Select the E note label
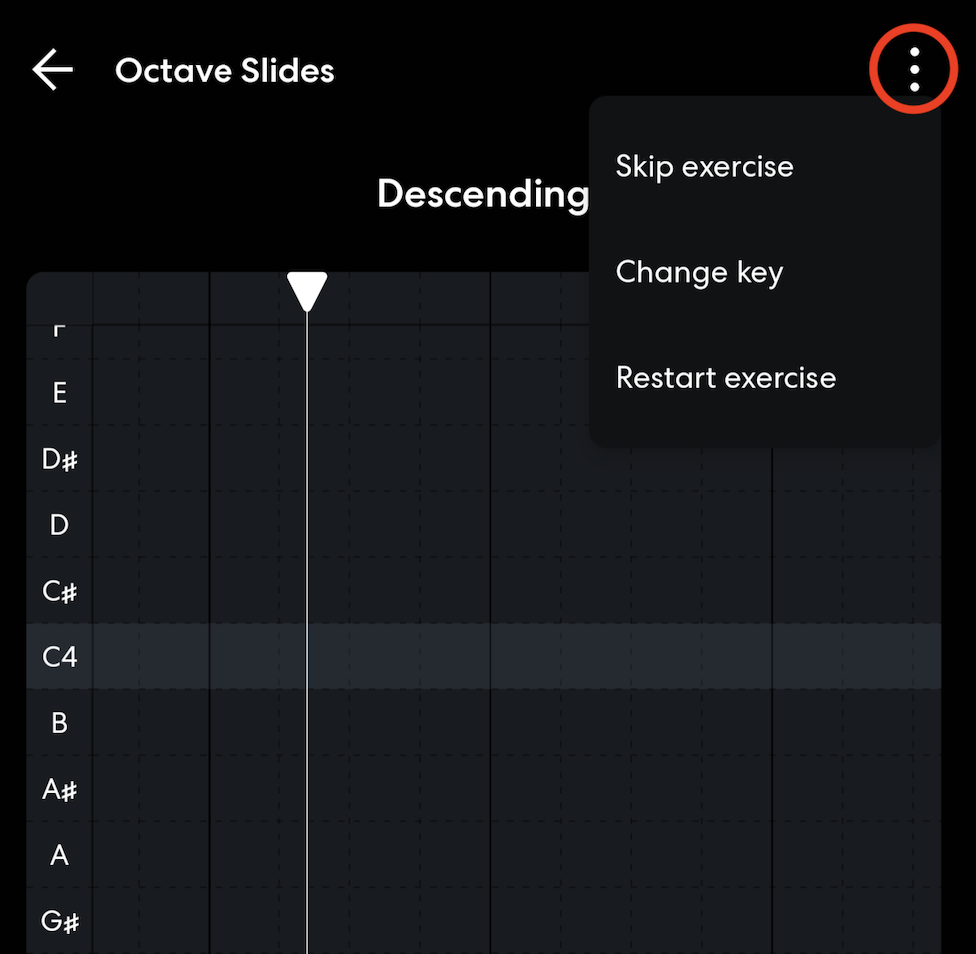The image size is (976, 954). click(59, 393)
